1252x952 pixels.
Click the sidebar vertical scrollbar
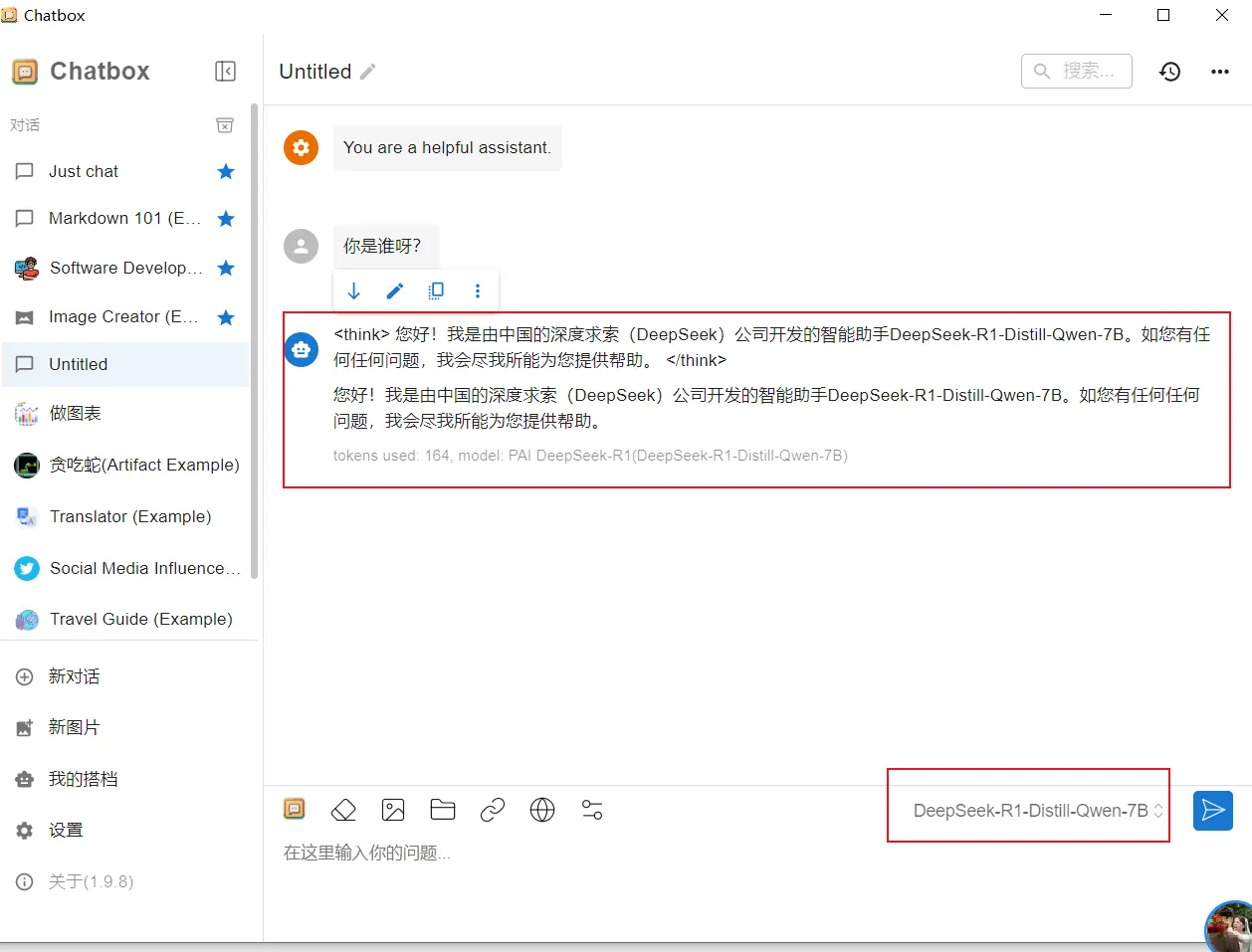click(x=255, y=341)
